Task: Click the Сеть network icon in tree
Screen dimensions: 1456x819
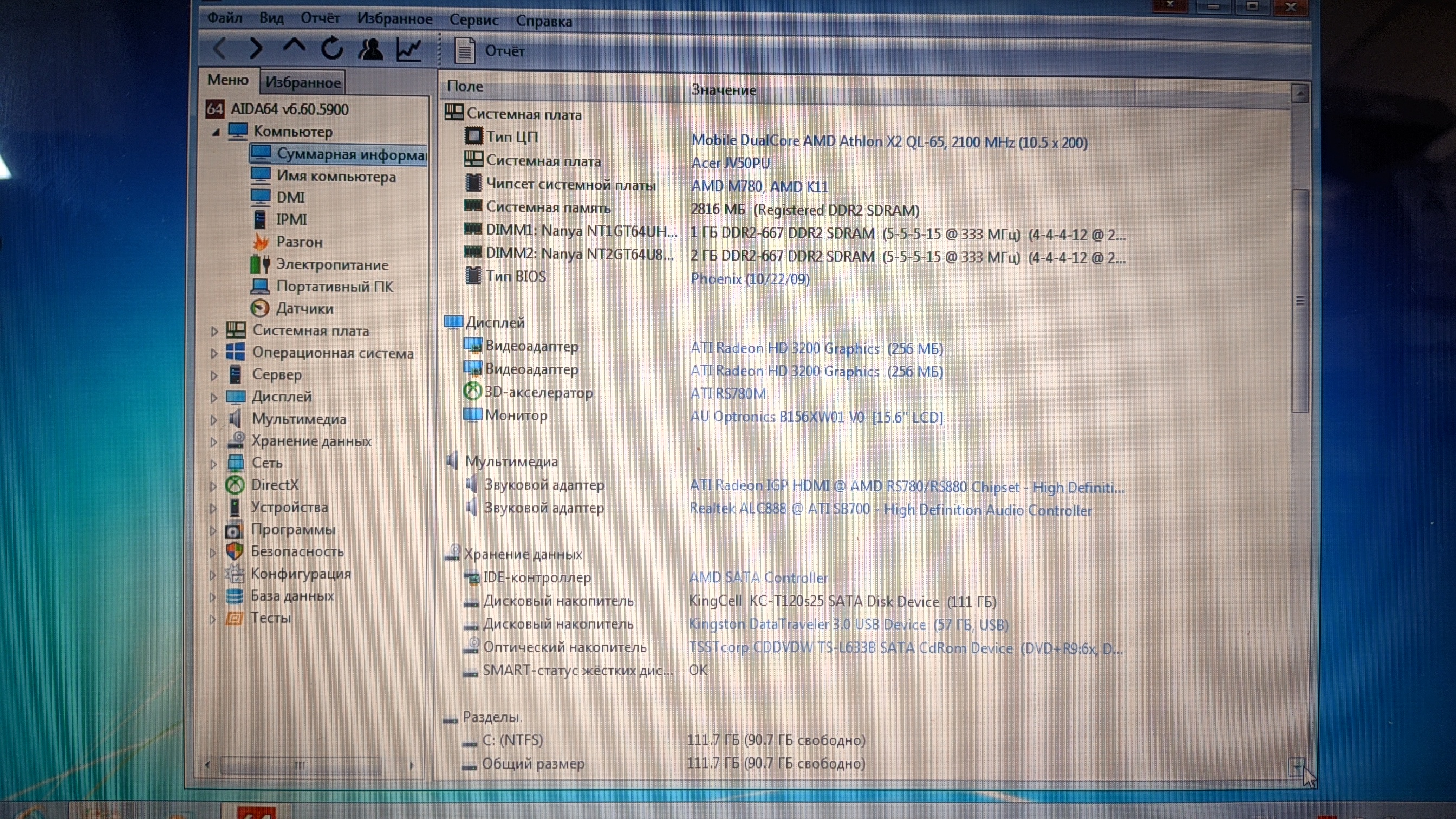Action: click(235, 463)
